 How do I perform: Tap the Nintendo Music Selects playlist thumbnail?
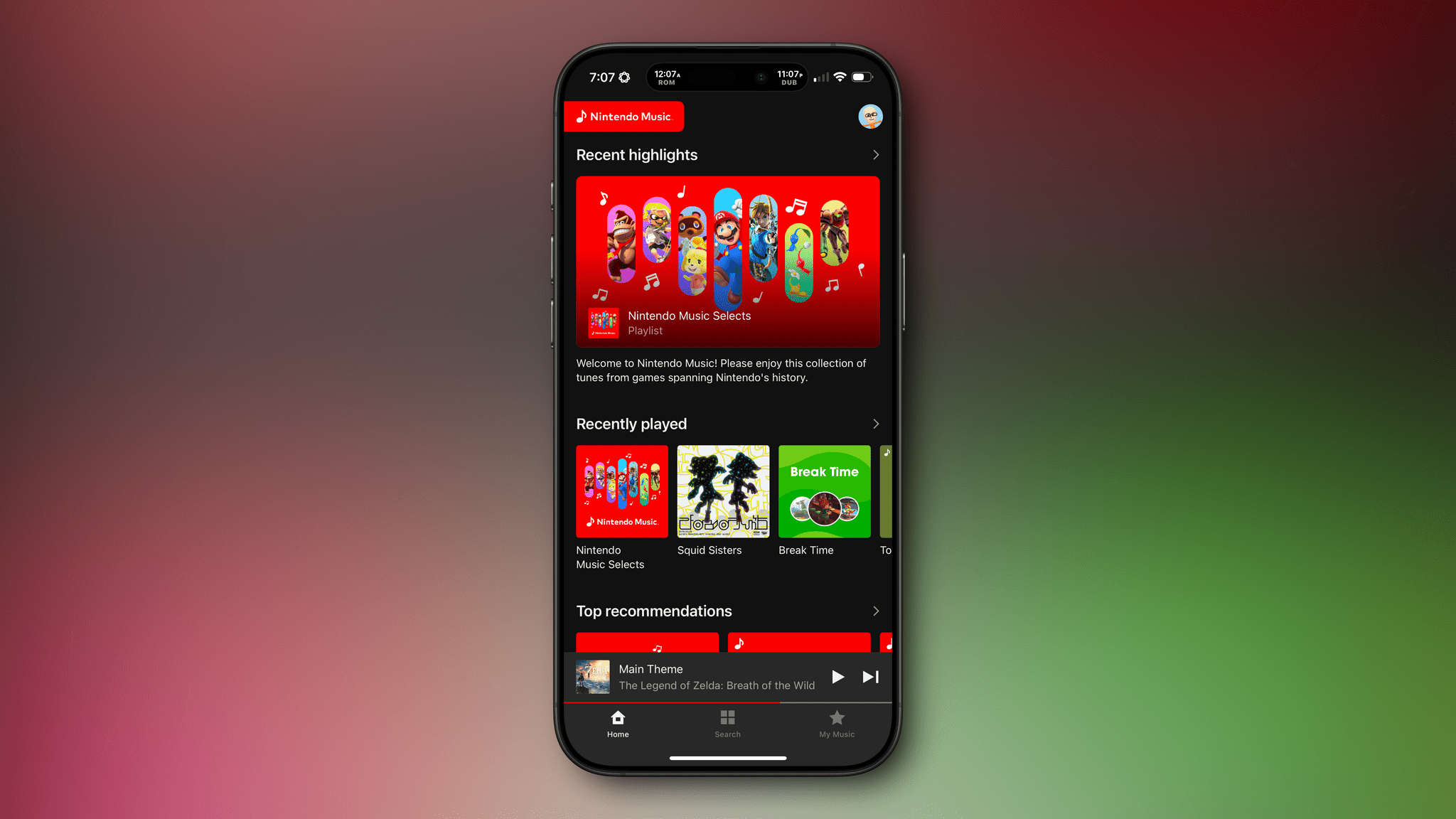[622, 490]
